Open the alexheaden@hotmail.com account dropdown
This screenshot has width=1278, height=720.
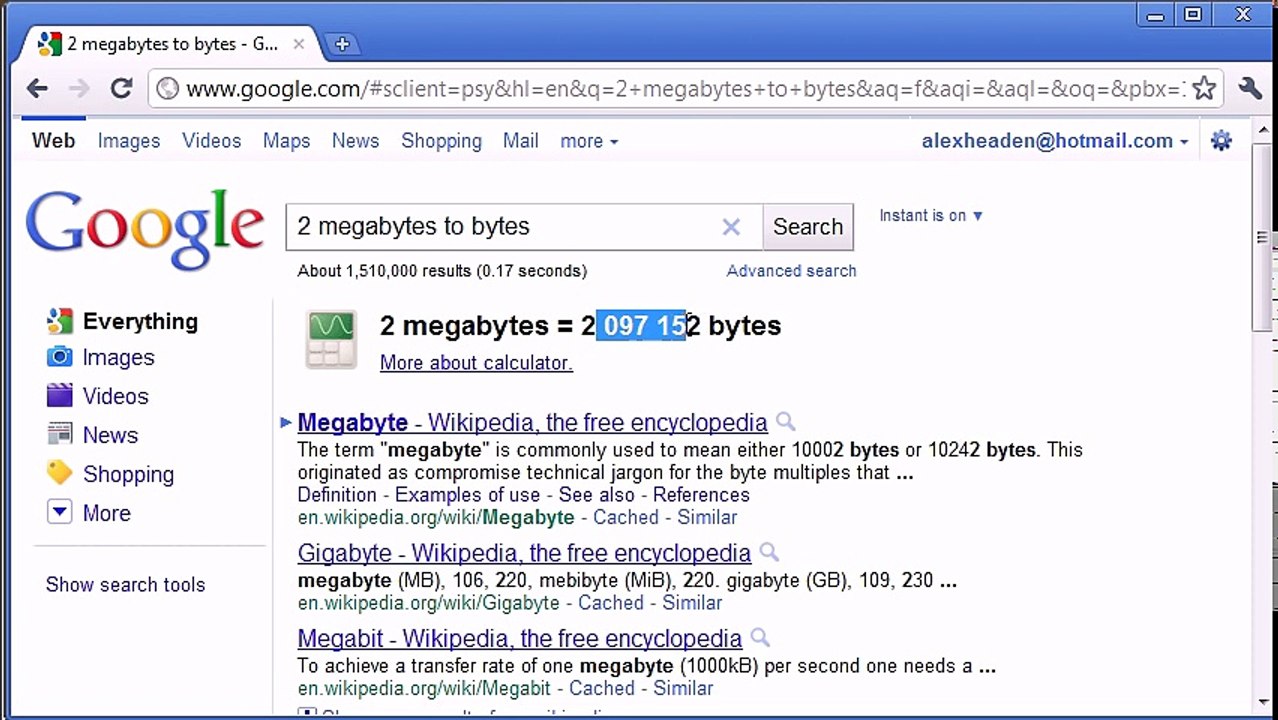pyautogui.click(x=1055, y=141)
